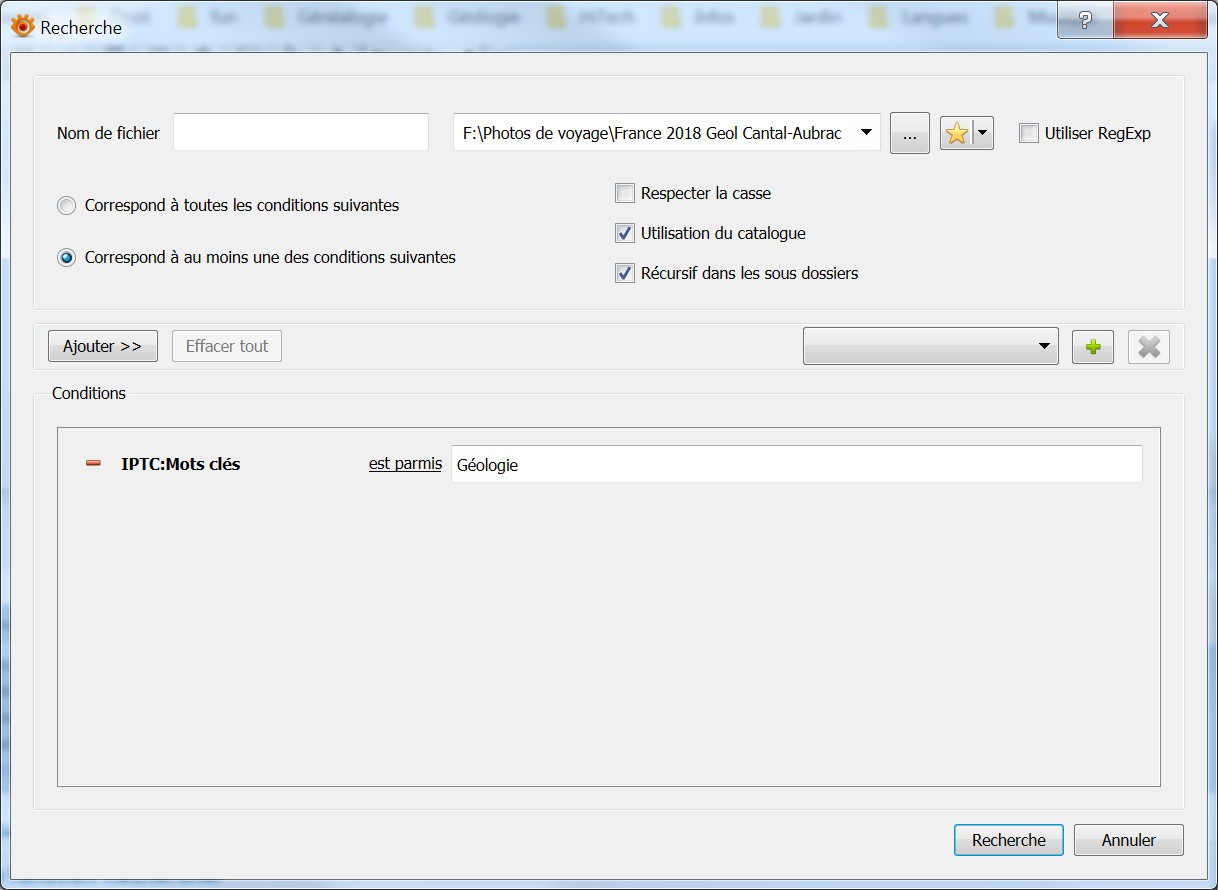This screenshot has height=890, width=1218.
Task: Click the Recherche button
Action: 1009,840
